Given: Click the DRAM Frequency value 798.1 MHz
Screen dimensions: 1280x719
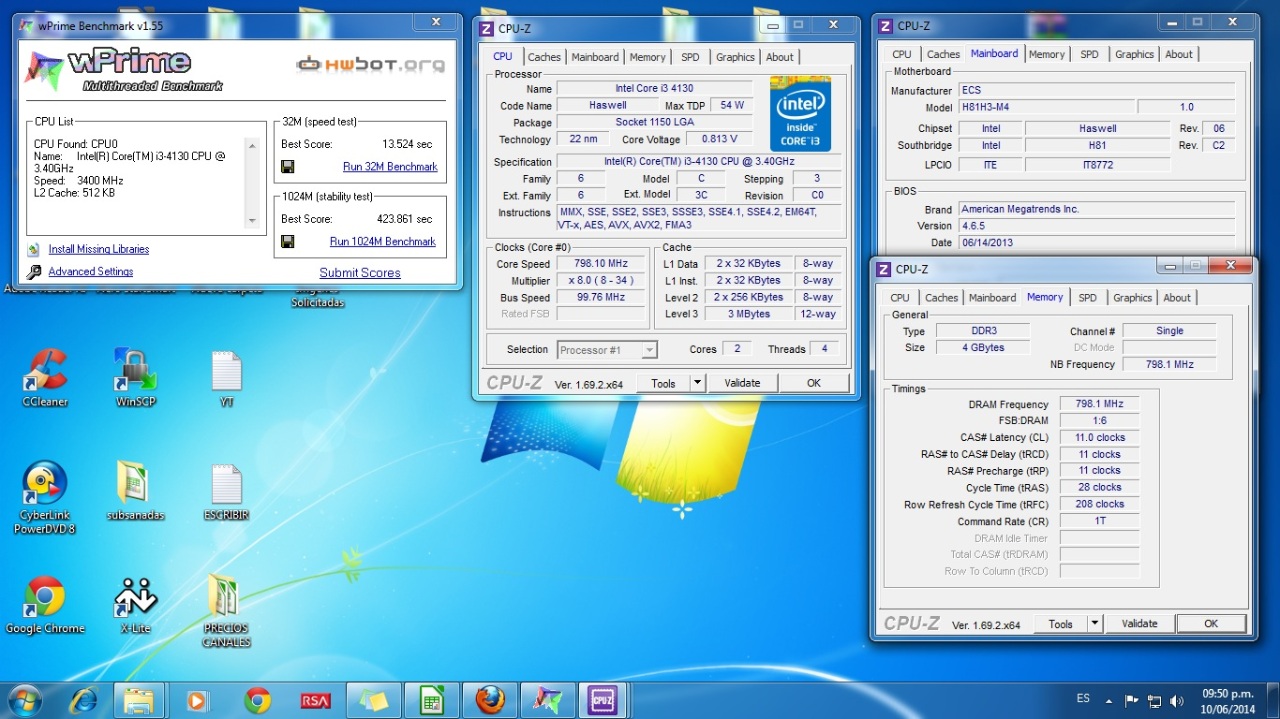Looking at the screenshot, I should coord(1099,404).
